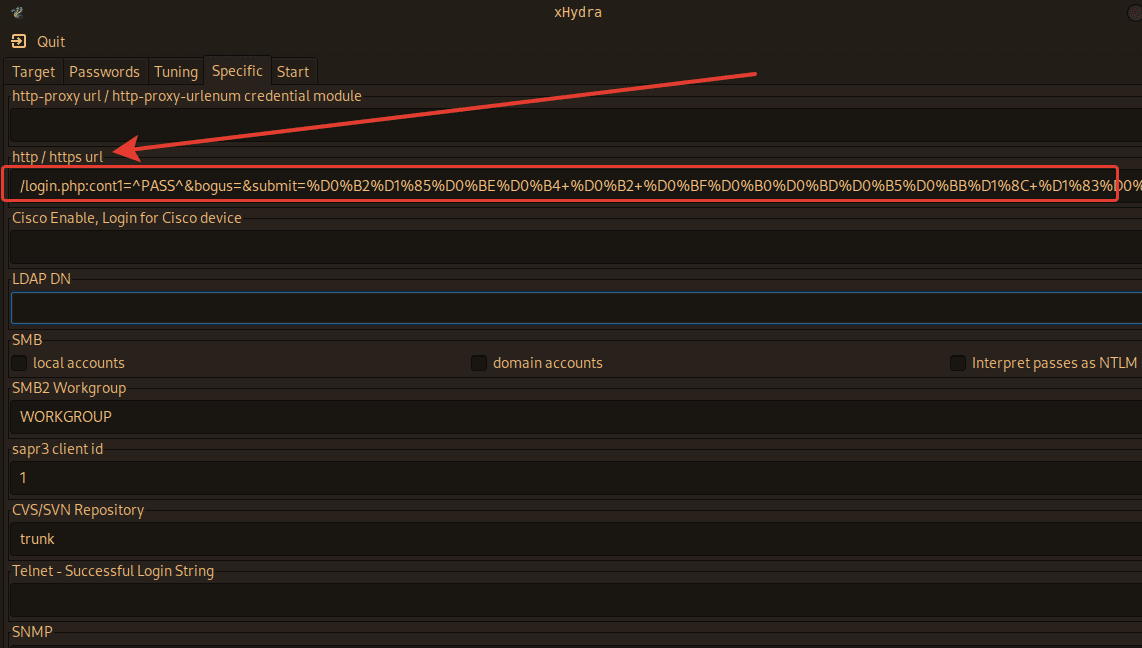Viewport: 1142px width, 648px height.
Task: Open the Passwords tab
Action: tap(104, 72)
